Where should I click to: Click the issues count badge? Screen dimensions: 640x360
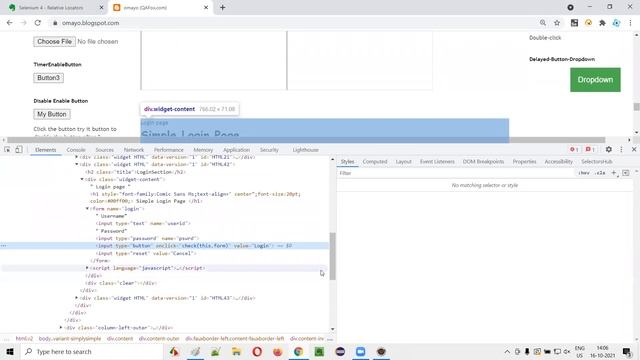[590, 149]
